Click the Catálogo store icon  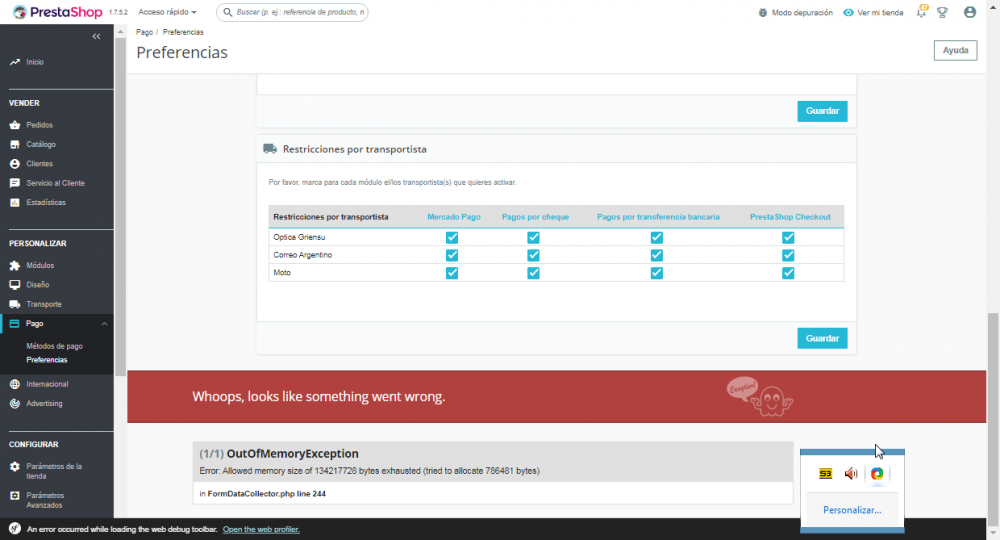pyautogui.click(x=15, y=144)
